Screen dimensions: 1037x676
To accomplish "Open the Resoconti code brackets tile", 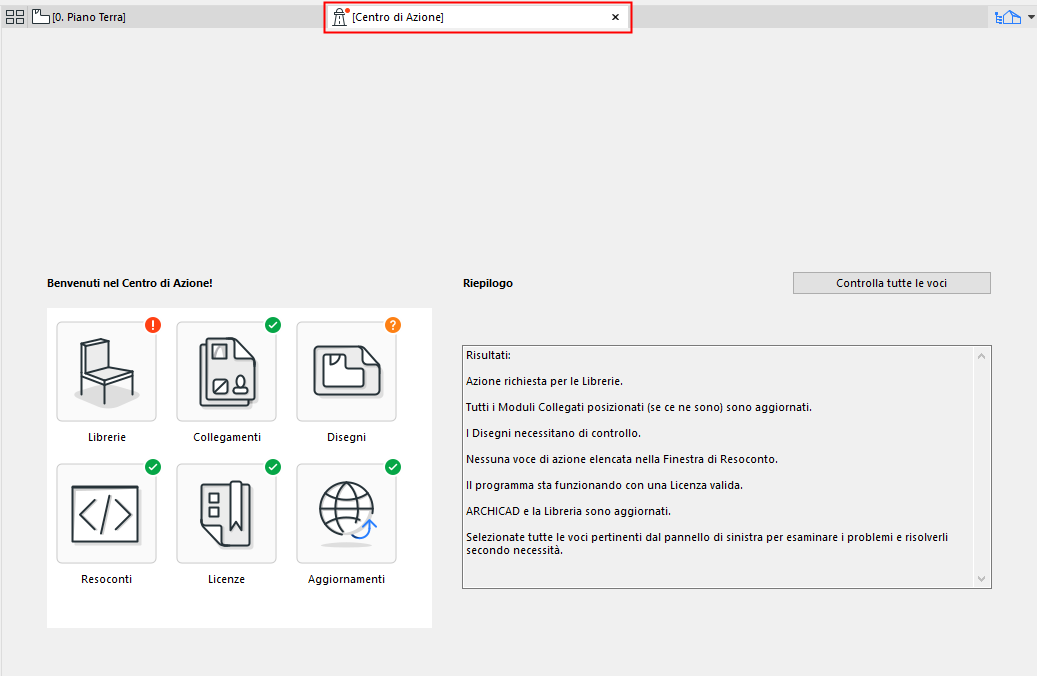I will coord(106,514).
